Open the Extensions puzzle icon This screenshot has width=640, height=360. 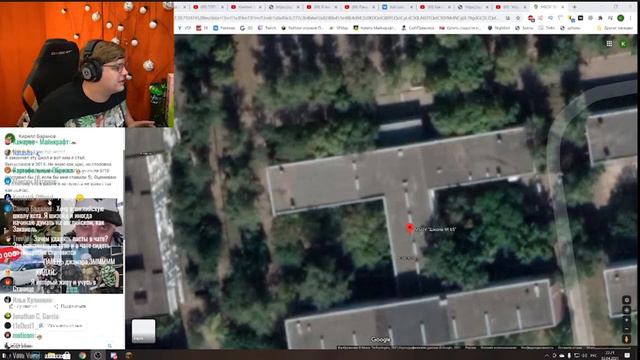tap(600, 18)
